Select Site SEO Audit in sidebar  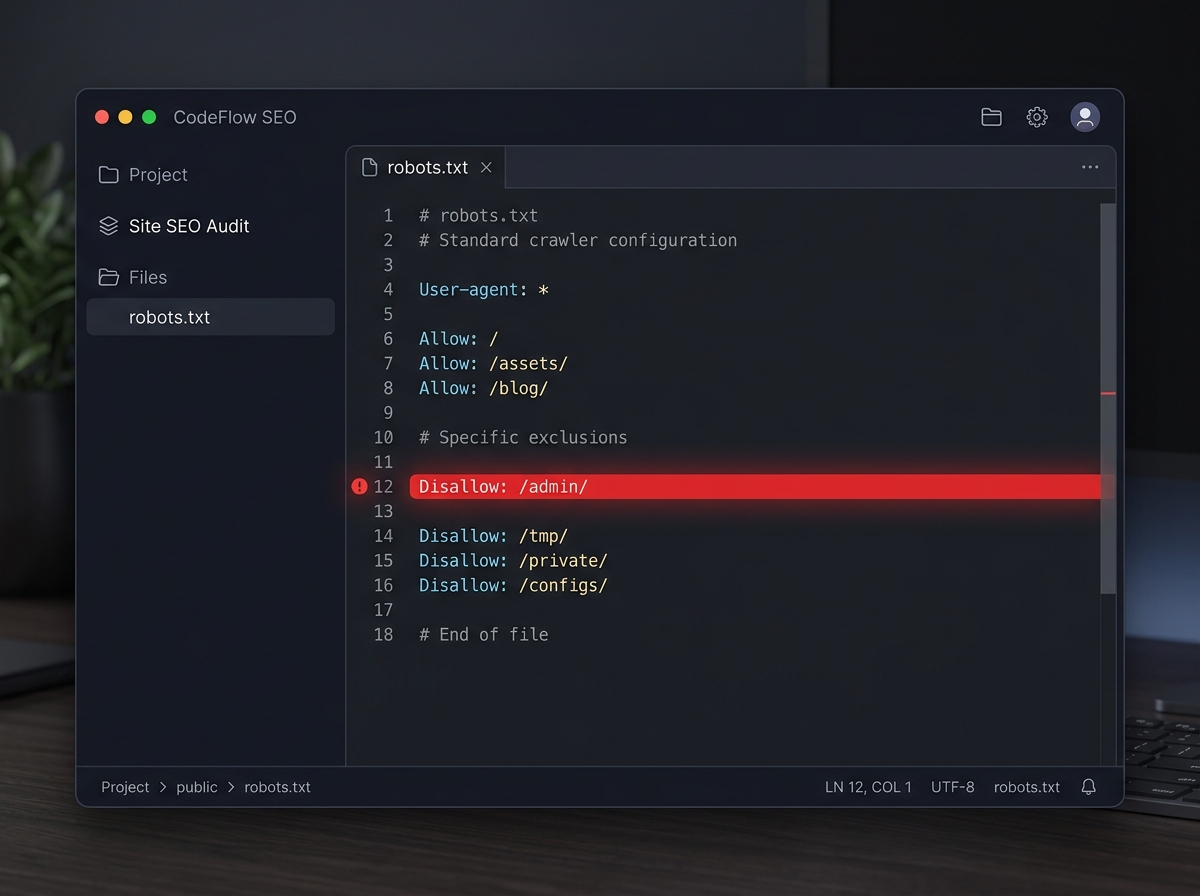(189, 226)
